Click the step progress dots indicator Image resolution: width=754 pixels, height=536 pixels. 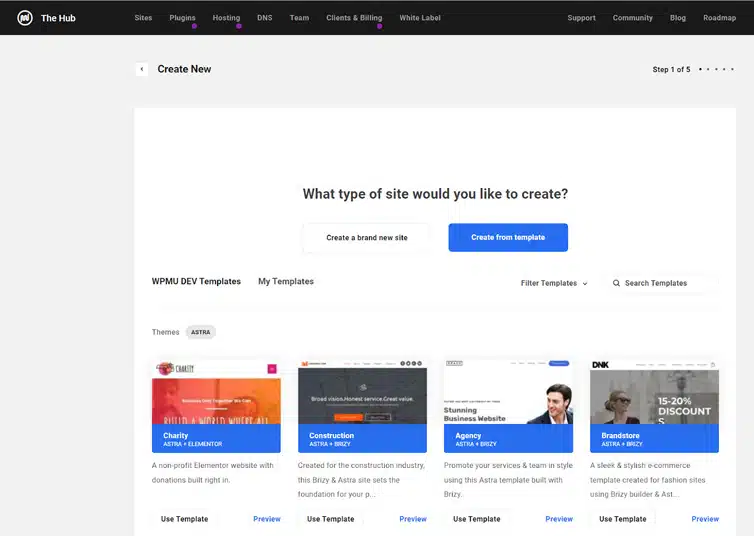point(716,69)
